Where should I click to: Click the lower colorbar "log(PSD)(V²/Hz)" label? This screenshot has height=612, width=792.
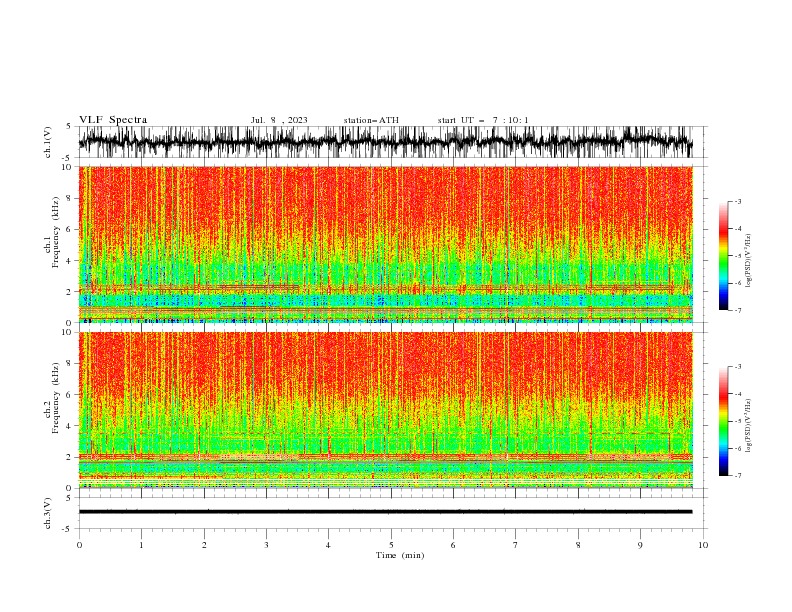pyautogui.click(x=749, y=425)
